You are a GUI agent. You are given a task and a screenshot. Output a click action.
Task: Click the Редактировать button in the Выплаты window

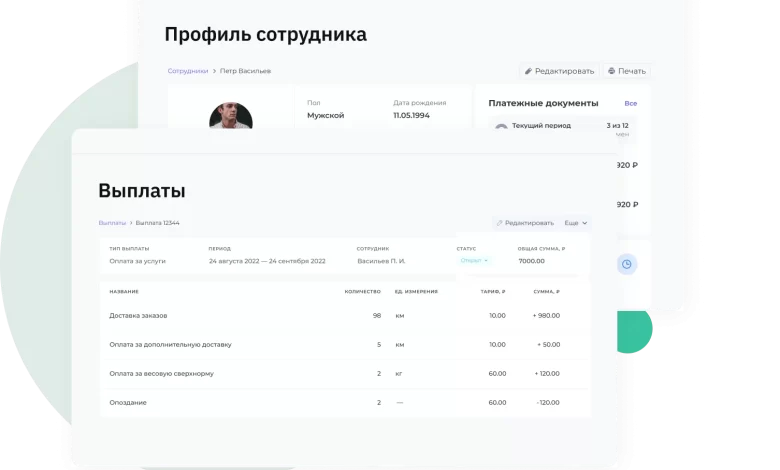[x=525, y=223]
